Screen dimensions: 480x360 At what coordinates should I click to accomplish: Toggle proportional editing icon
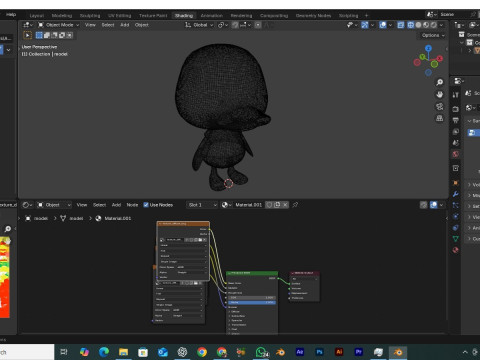point(258,25)
